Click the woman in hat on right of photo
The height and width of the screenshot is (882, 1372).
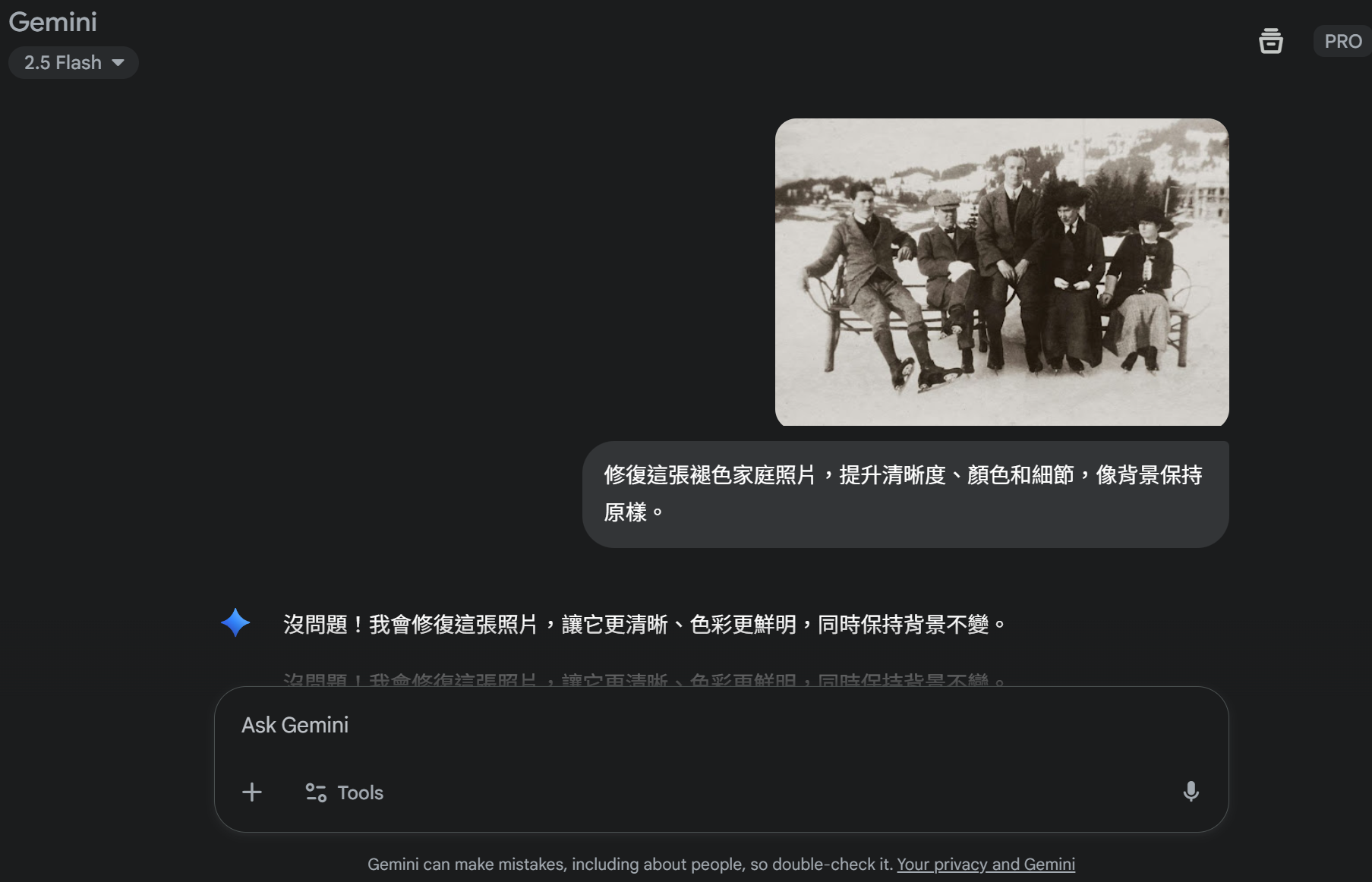coord(1143,288)
